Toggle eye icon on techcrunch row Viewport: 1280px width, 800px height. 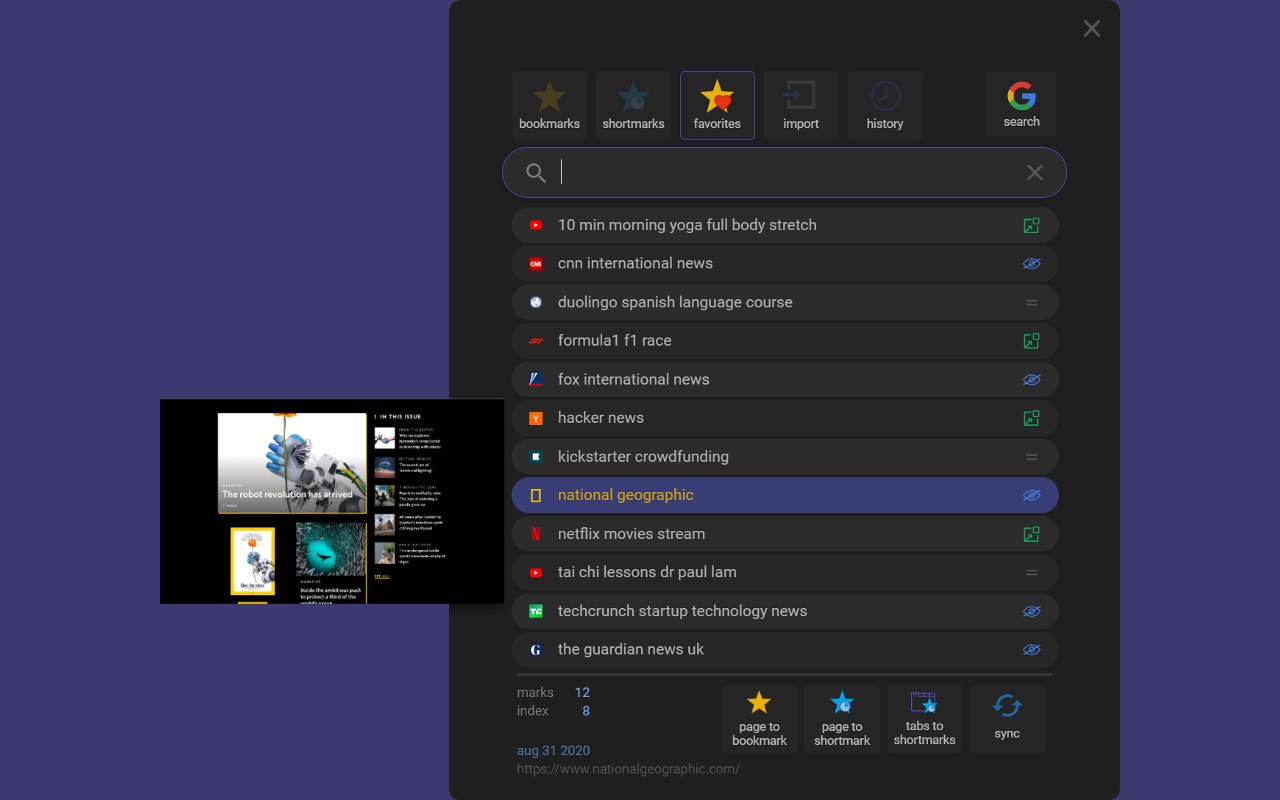(x=1032, y=611)
